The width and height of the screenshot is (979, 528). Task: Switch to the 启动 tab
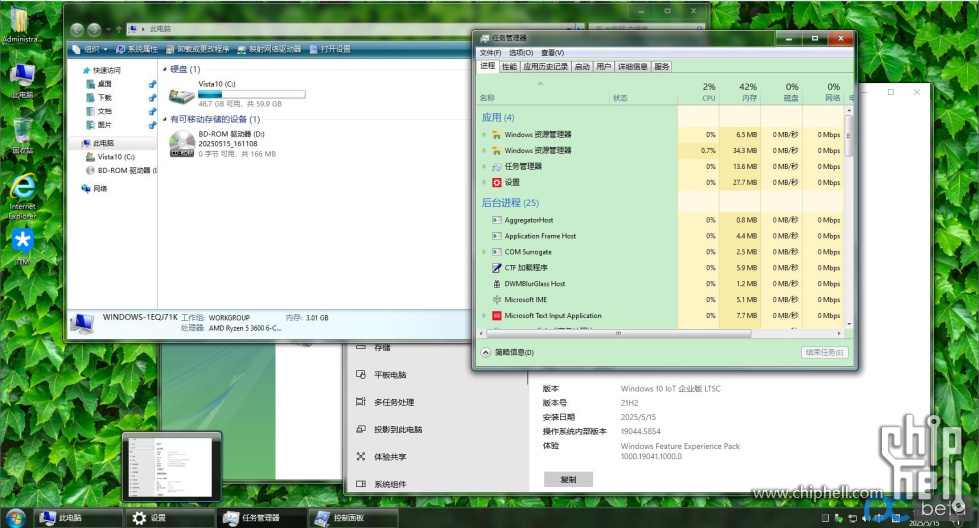[x=582, y=67]
